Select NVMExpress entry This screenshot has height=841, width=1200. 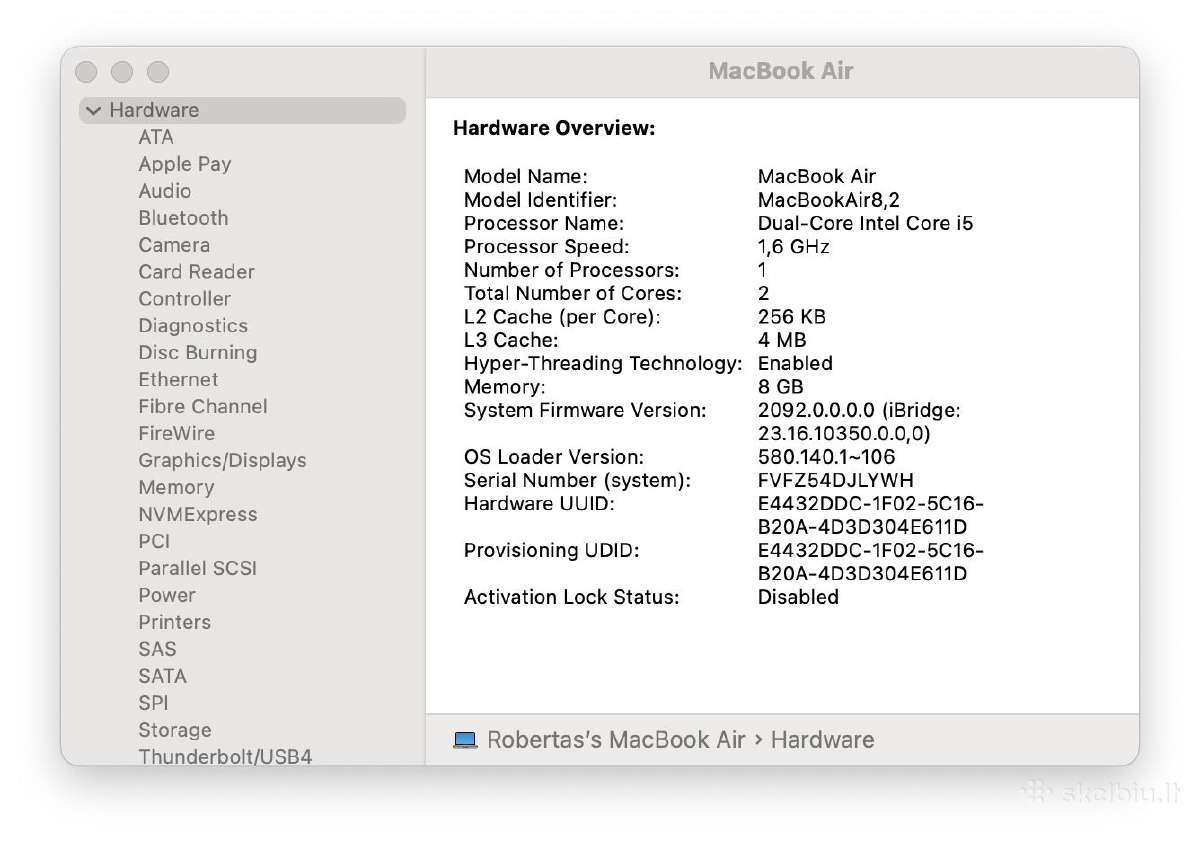[198, 515]
